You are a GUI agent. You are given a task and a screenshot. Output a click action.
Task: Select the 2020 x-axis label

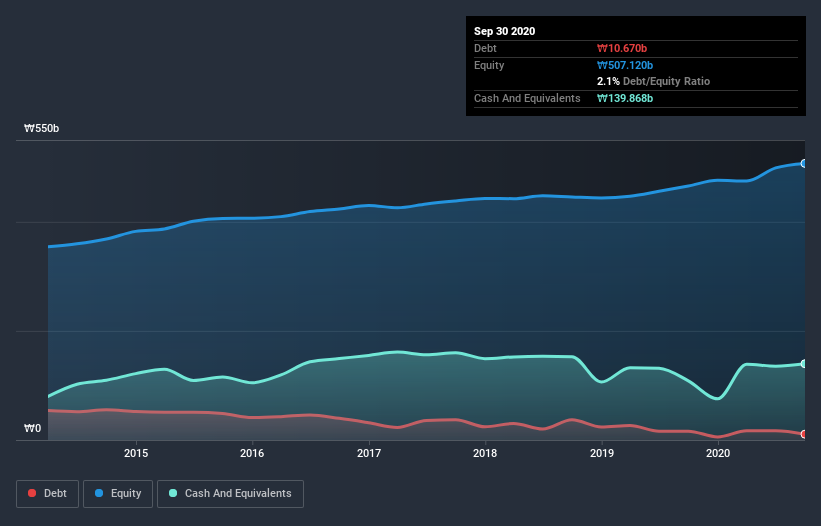pos(718,453)
